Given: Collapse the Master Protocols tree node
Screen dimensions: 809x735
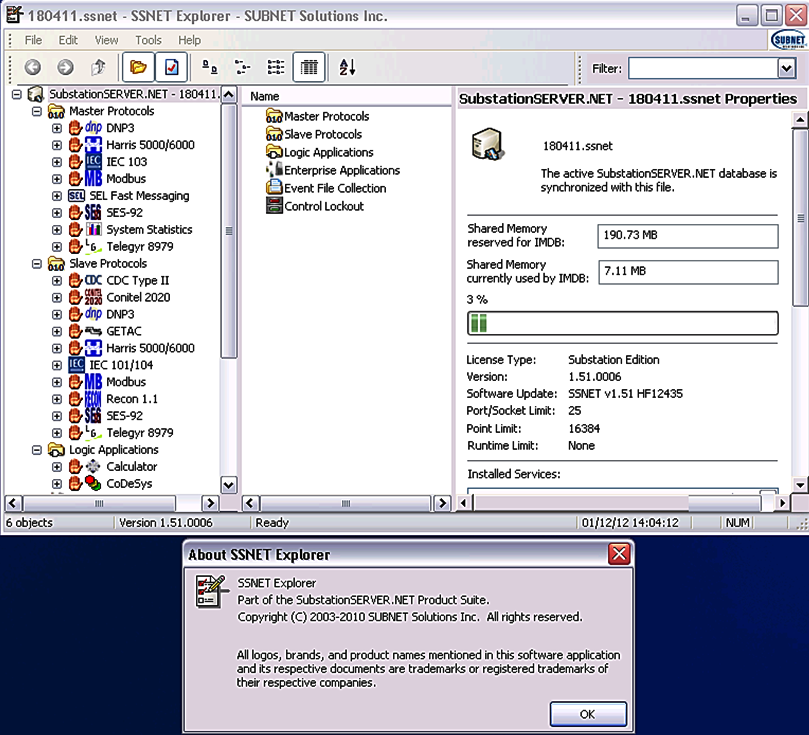Looking at the screenshot, I should click(x=37, y=111).
